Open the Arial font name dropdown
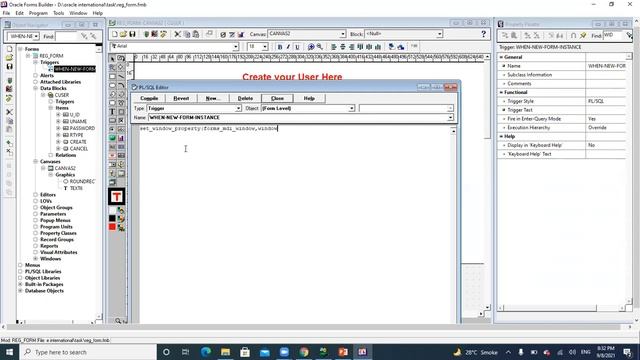The height and width of the screenshot is (360, 640). [x=236, y=47]
